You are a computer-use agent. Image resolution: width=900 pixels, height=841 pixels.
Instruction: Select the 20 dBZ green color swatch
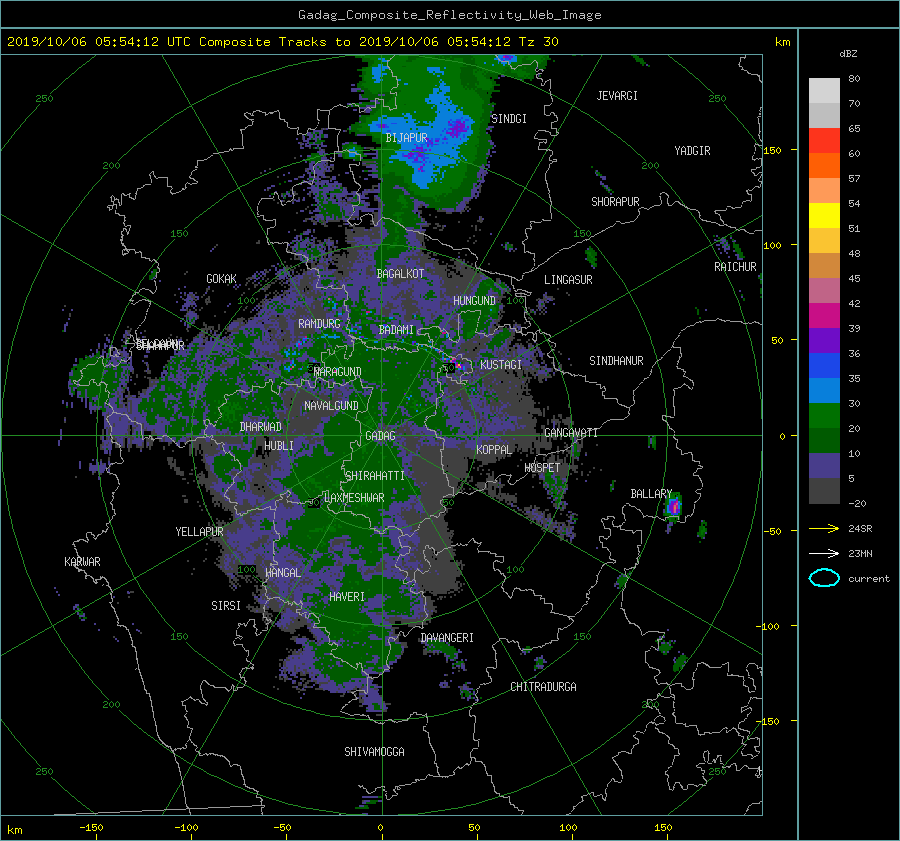click(824, 440)
